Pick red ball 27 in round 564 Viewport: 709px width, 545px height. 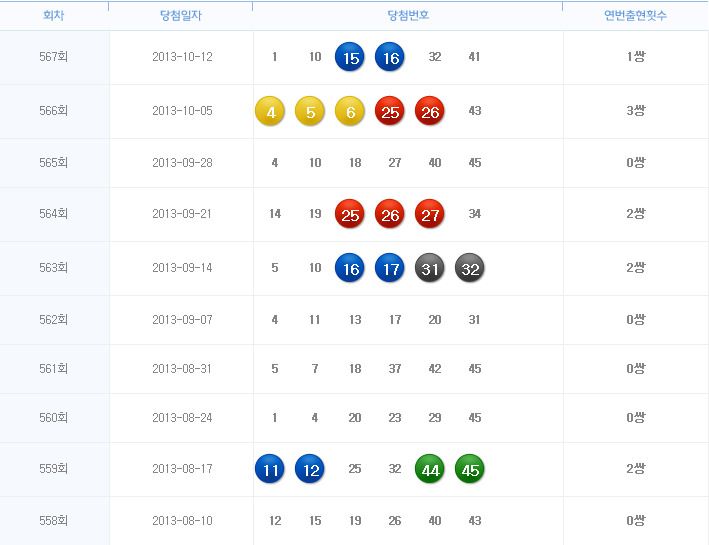(x=430, y=214)
